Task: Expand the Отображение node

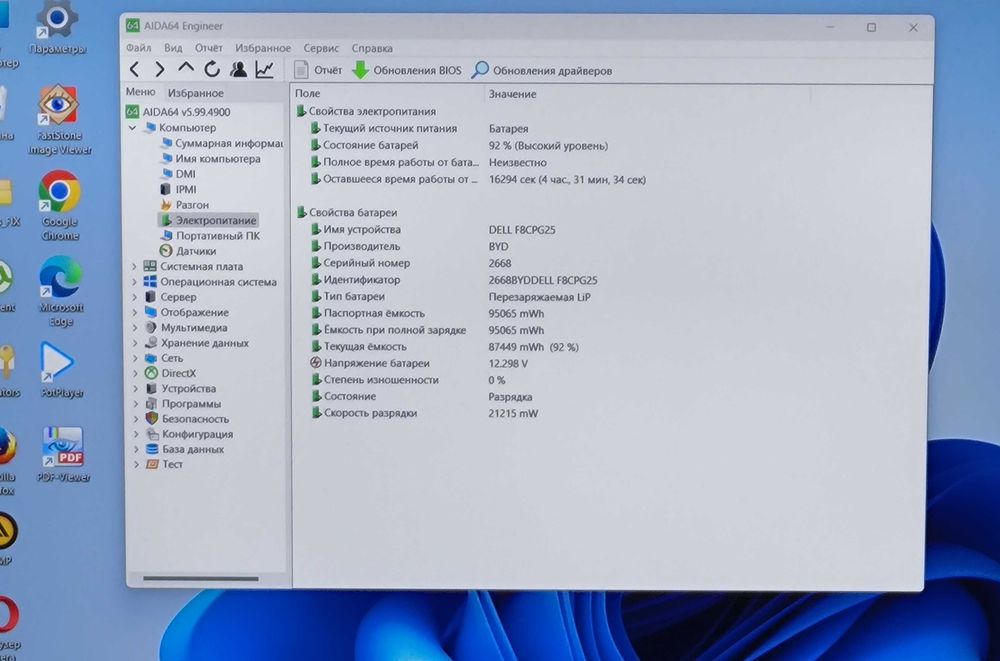Action: [x=135, y=313]
